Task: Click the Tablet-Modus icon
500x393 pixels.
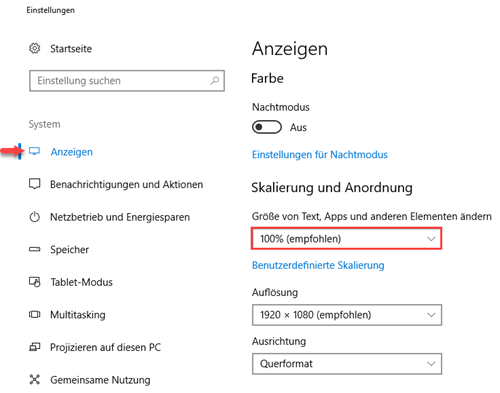Action: pos(34,282)
